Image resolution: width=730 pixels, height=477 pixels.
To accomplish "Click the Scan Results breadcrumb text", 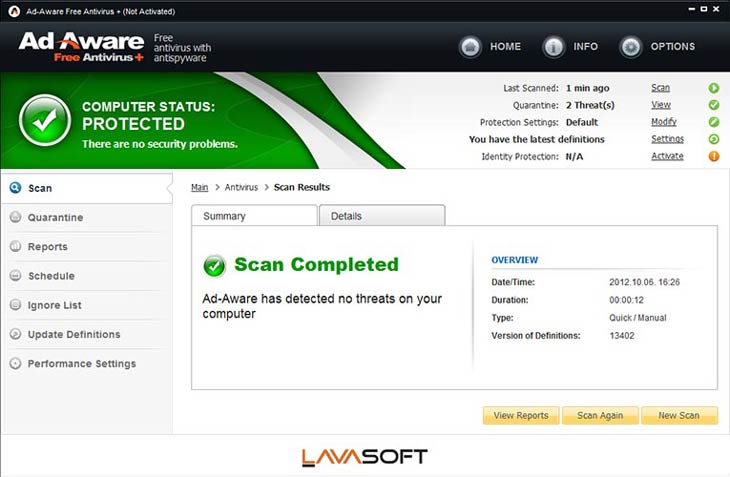I will 302,188.
